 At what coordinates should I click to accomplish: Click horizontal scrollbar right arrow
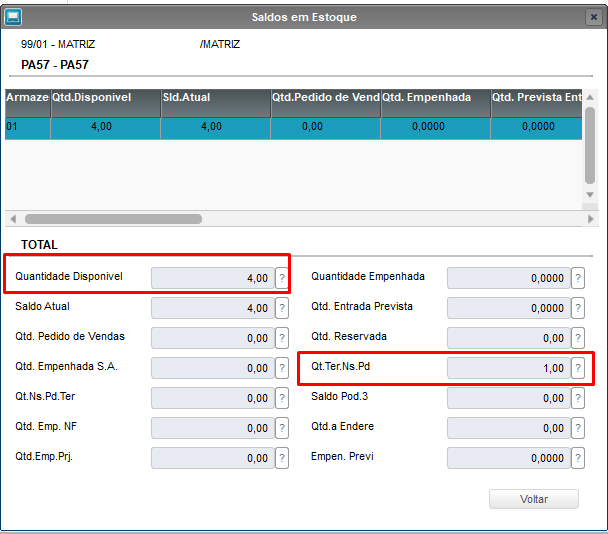tap(591, 219)
